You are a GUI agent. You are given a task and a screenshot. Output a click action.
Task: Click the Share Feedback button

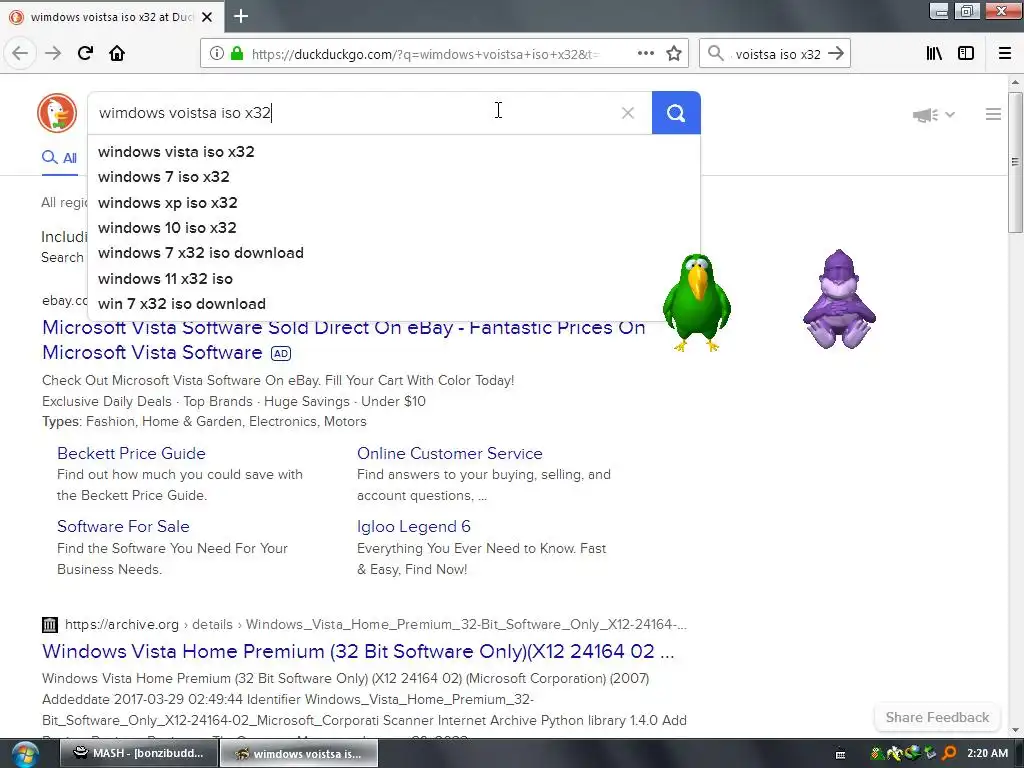coord(936,717)
